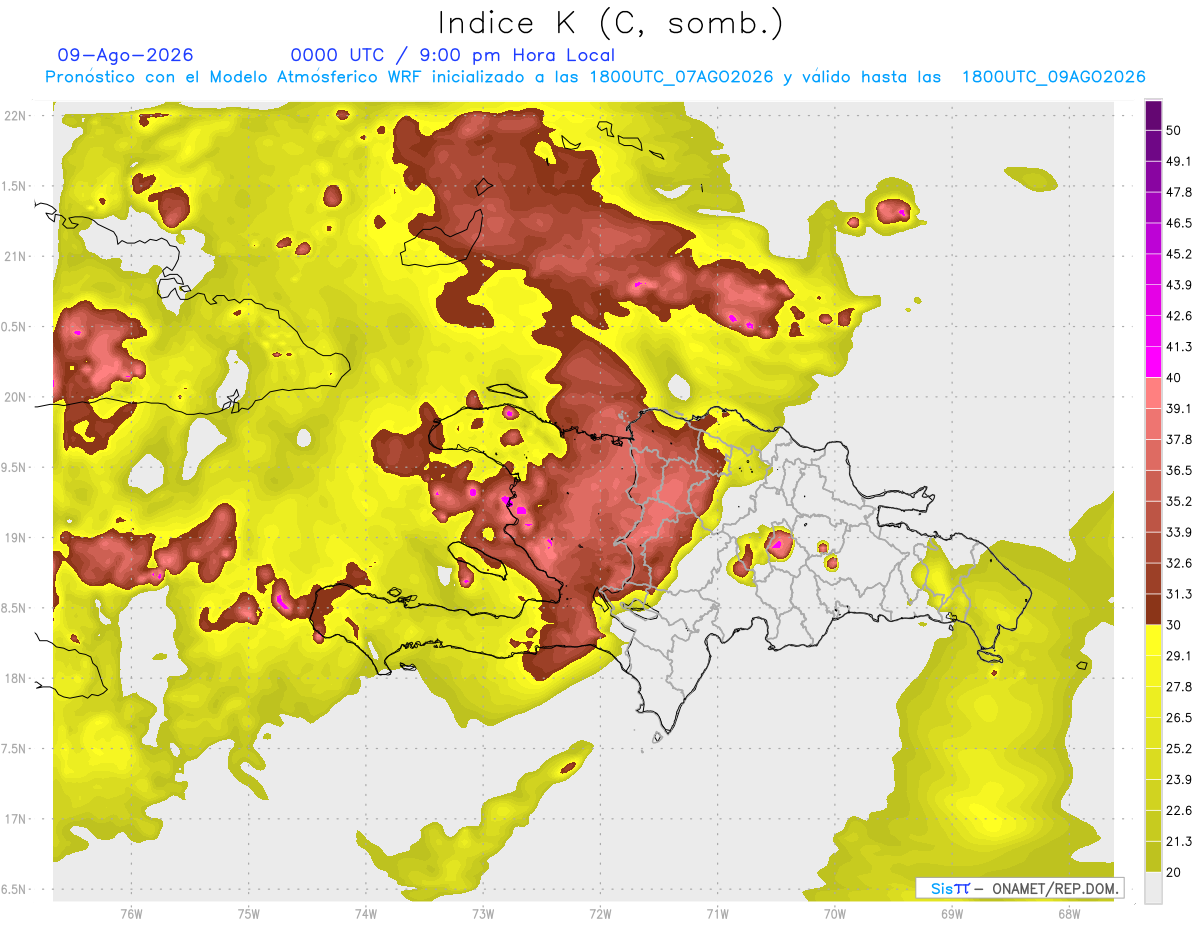Click the 70W longitude axis label

point(835,913)
